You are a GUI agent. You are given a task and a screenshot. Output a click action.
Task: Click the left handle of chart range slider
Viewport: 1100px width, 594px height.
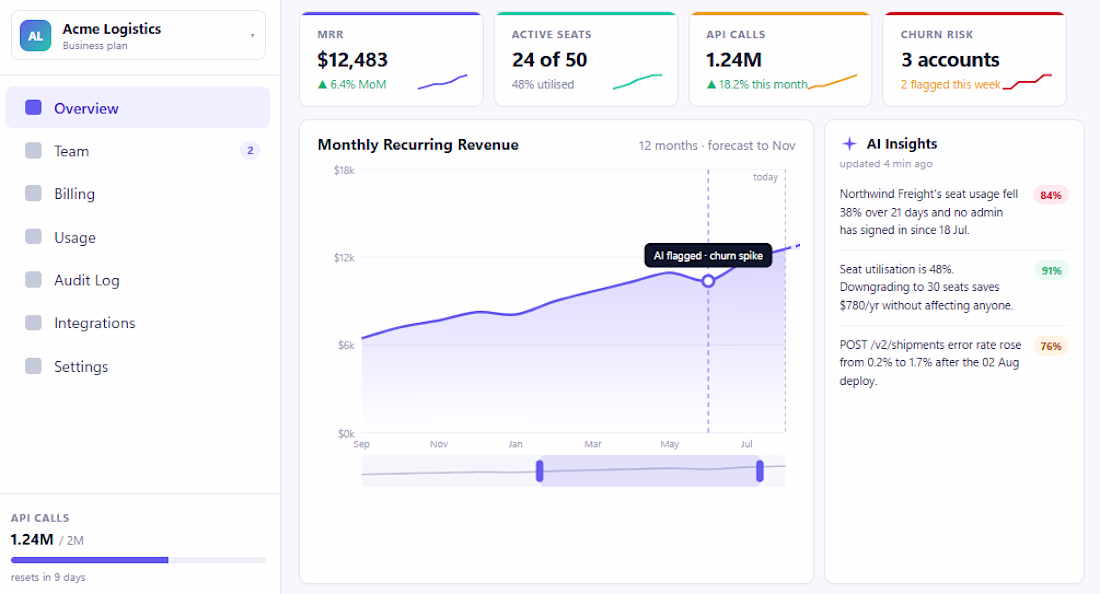tap(539, 471)
